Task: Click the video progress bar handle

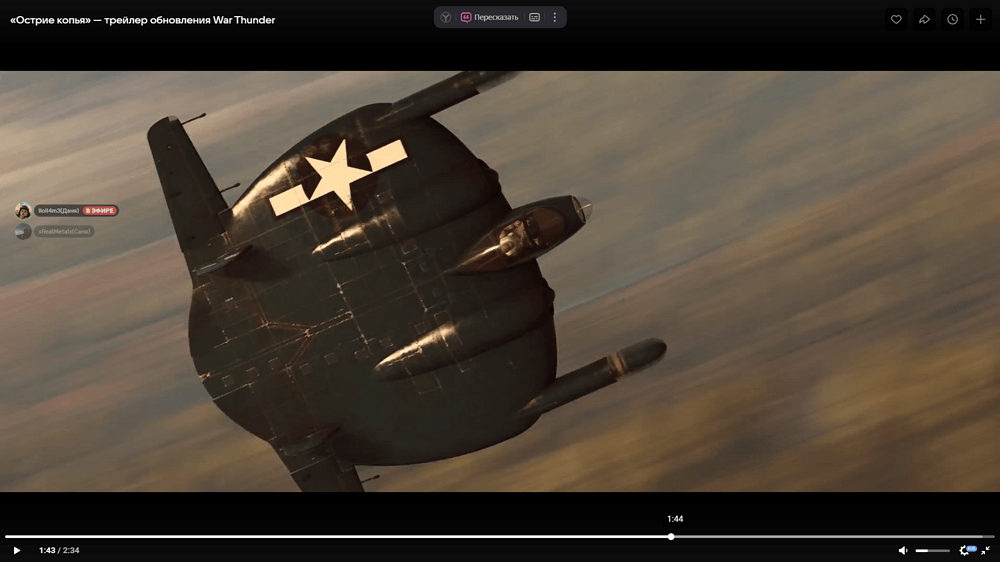Action: 671,537
